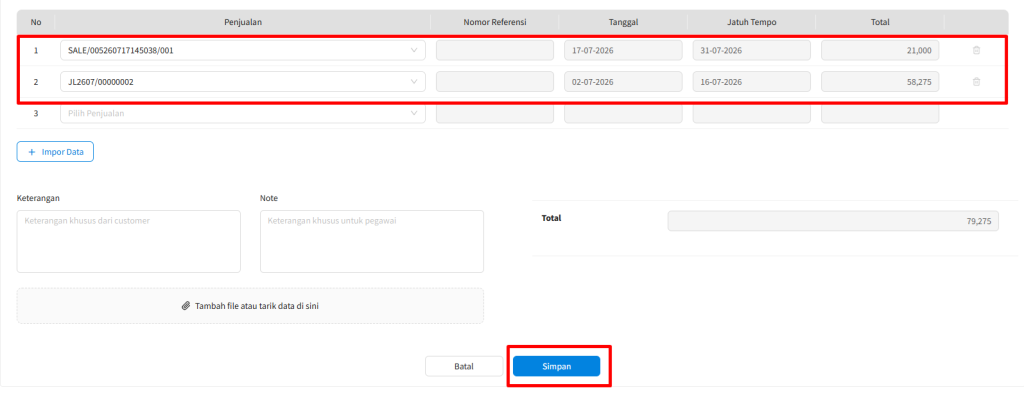Viewport: 1024px width, 395px height.
Task: Click the Tanggal field showing 02-07-2026
Action: click(623, 82)
